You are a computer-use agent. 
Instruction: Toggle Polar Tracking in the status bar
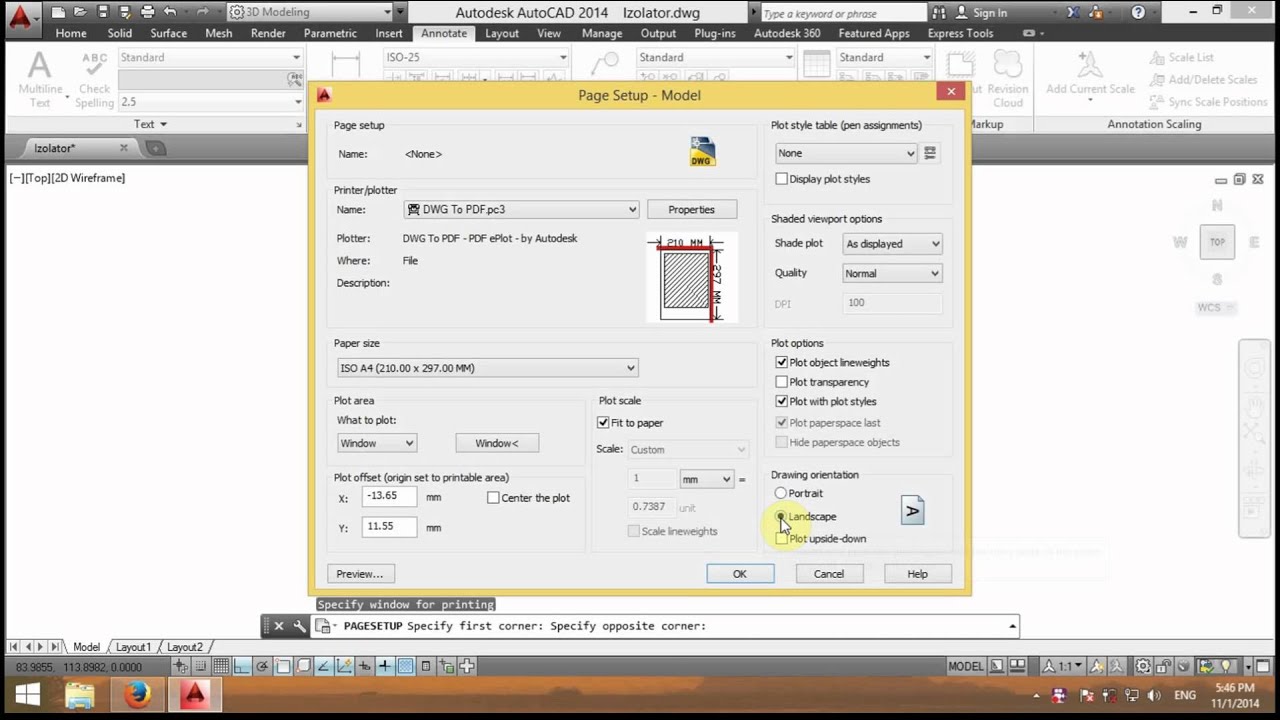pyautogui.click(x=262, y=667)
